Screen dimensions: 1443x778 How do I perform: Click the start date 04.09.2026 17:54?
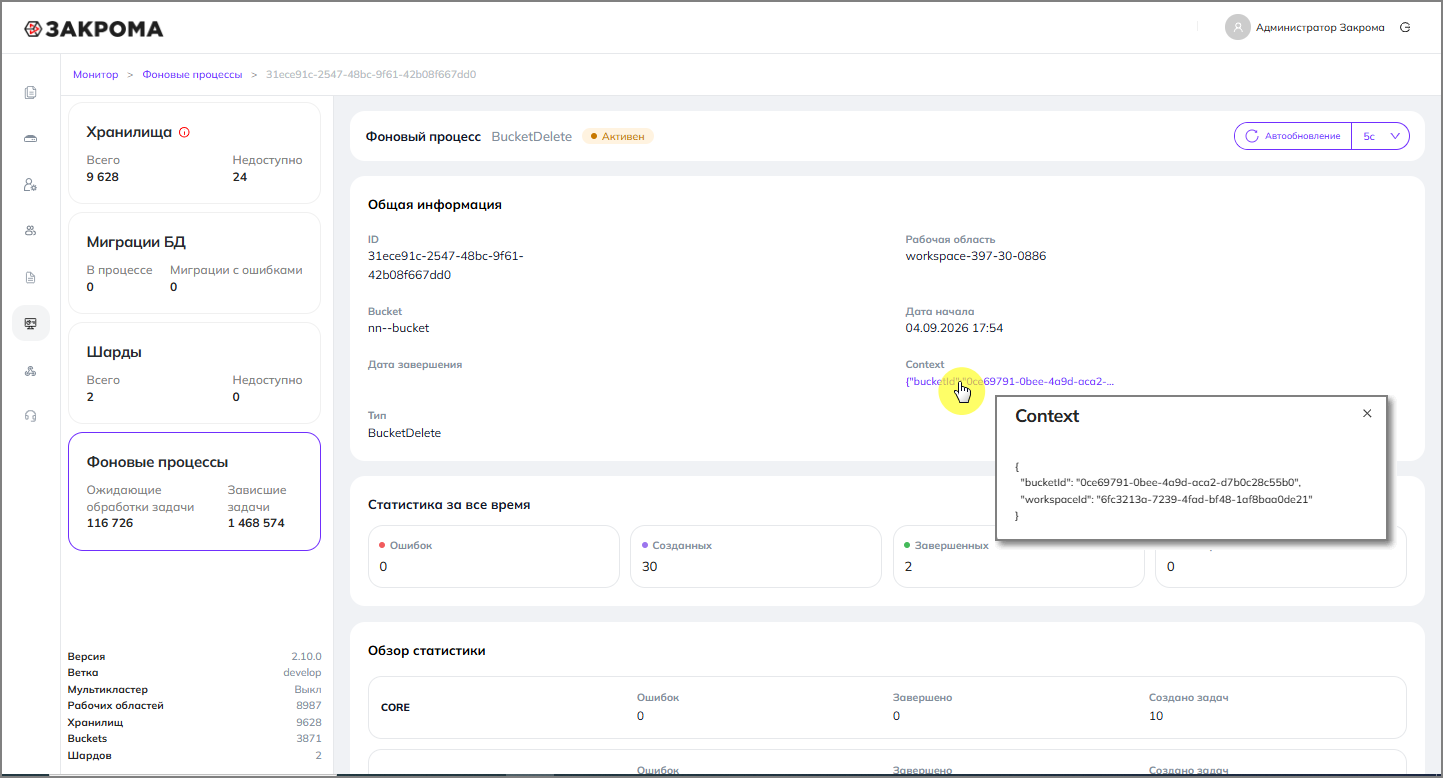(954, 328)
